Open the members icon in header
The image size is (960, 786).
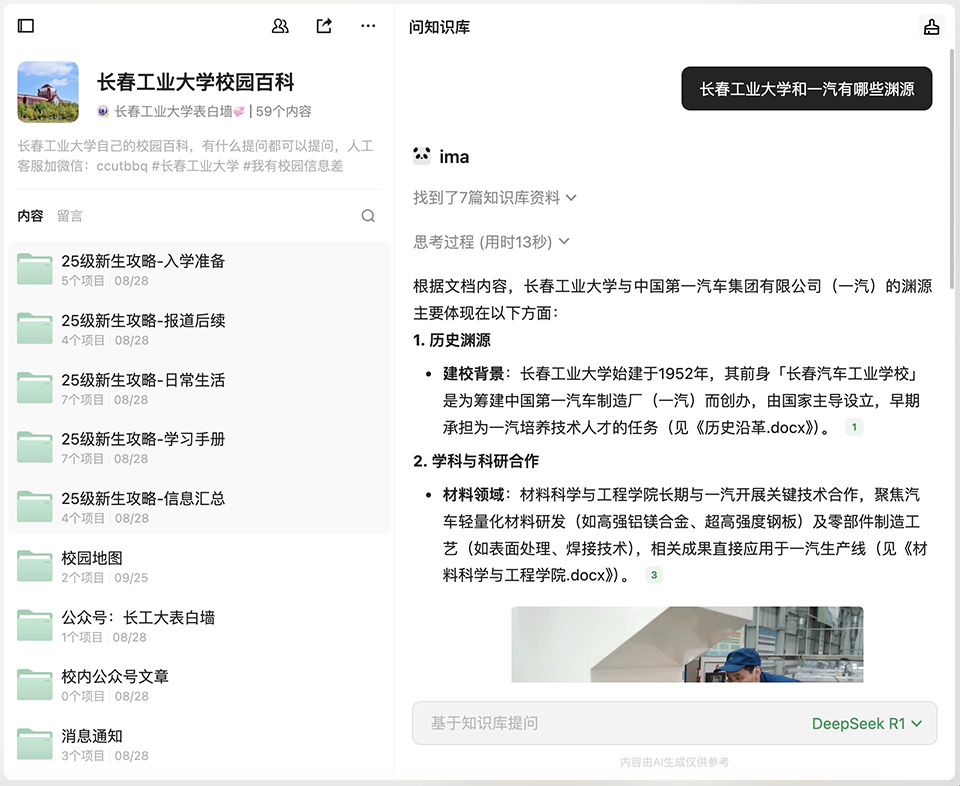click(x=280, y=26)
